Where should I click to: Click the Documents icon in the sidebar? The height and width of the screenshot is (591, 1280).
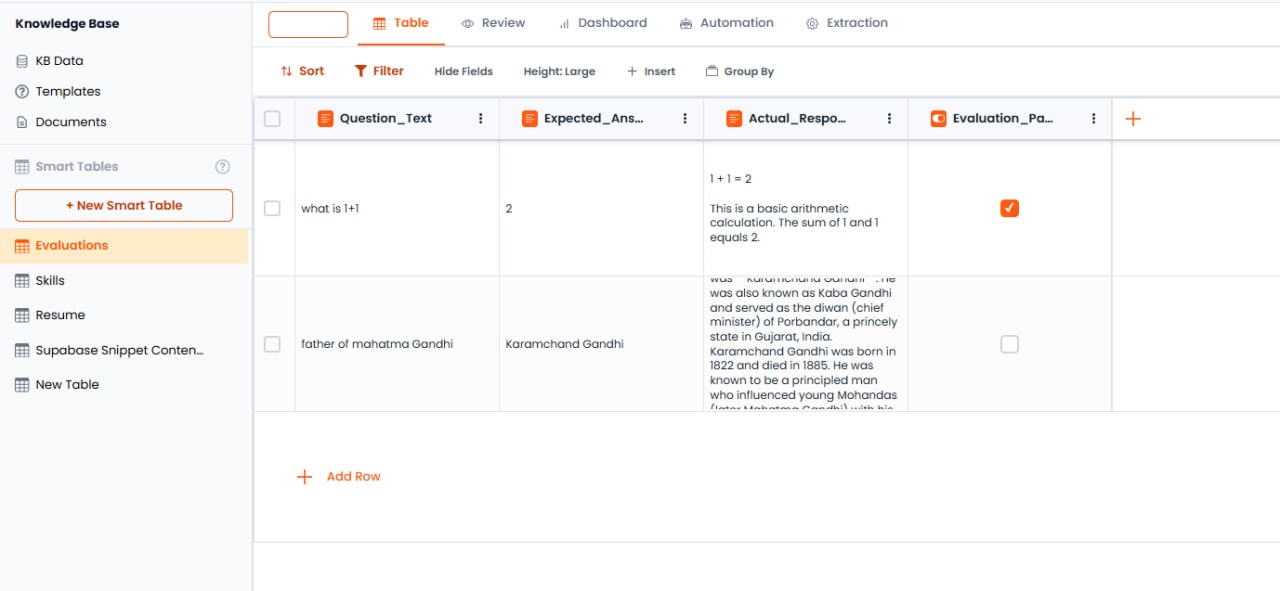pos(20,122)
